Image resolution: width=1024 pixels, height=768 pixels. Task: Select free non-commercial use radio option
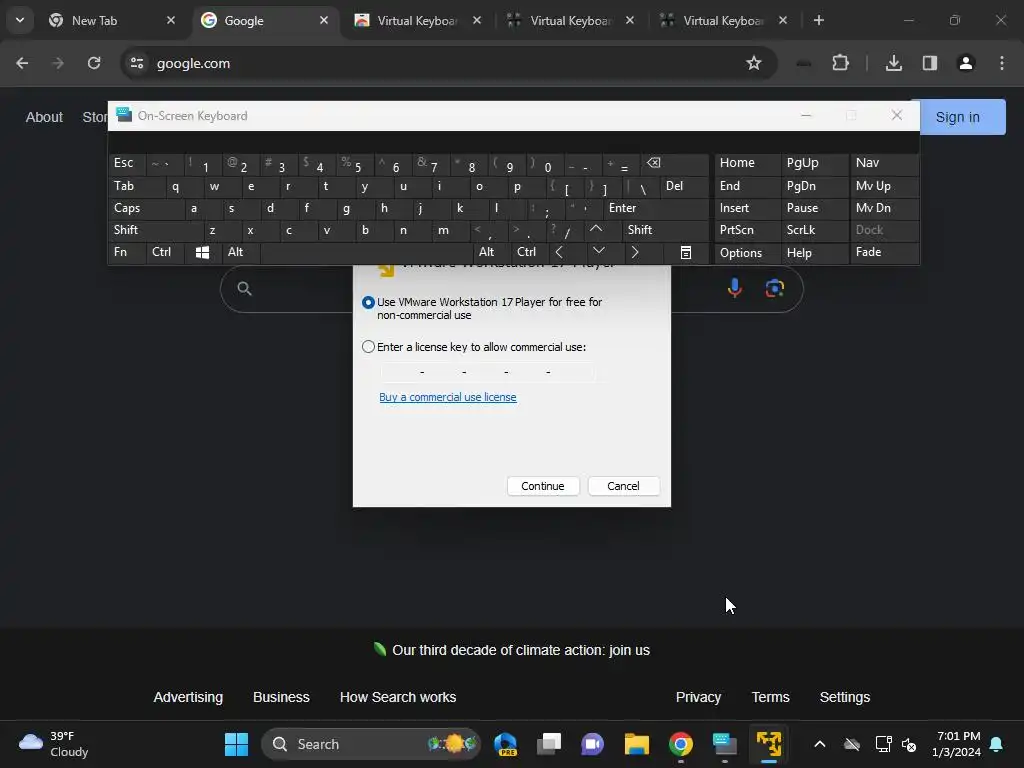368,302
